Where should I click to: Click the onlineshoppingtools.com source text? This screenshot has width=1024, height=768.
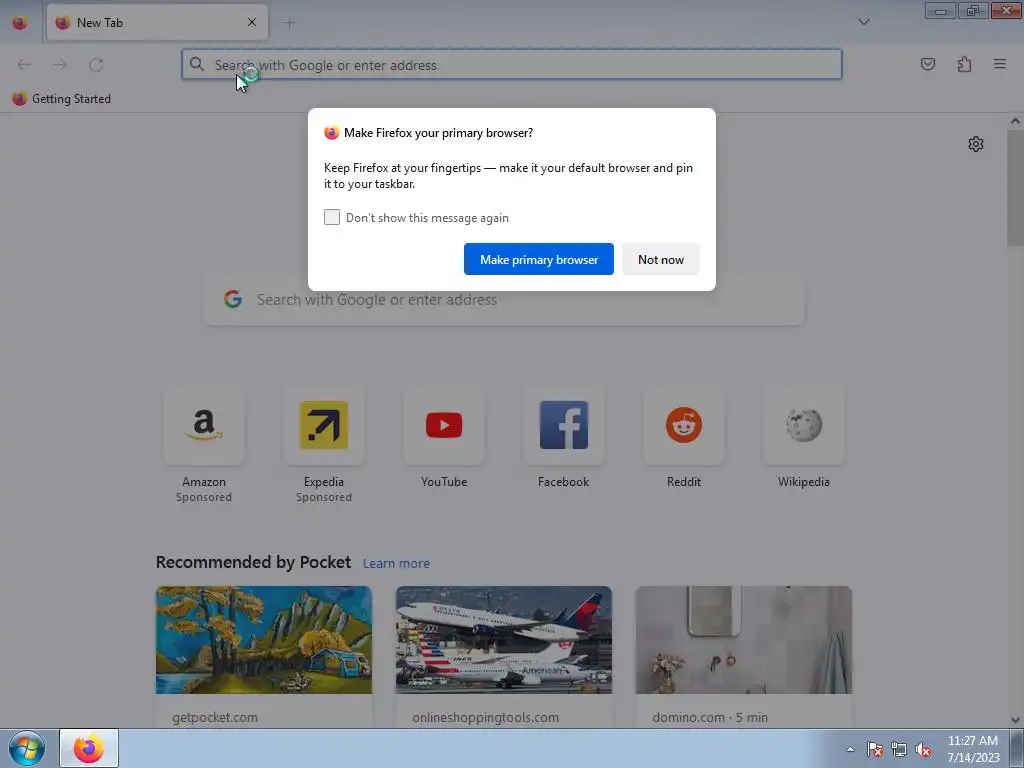[485, 717]
